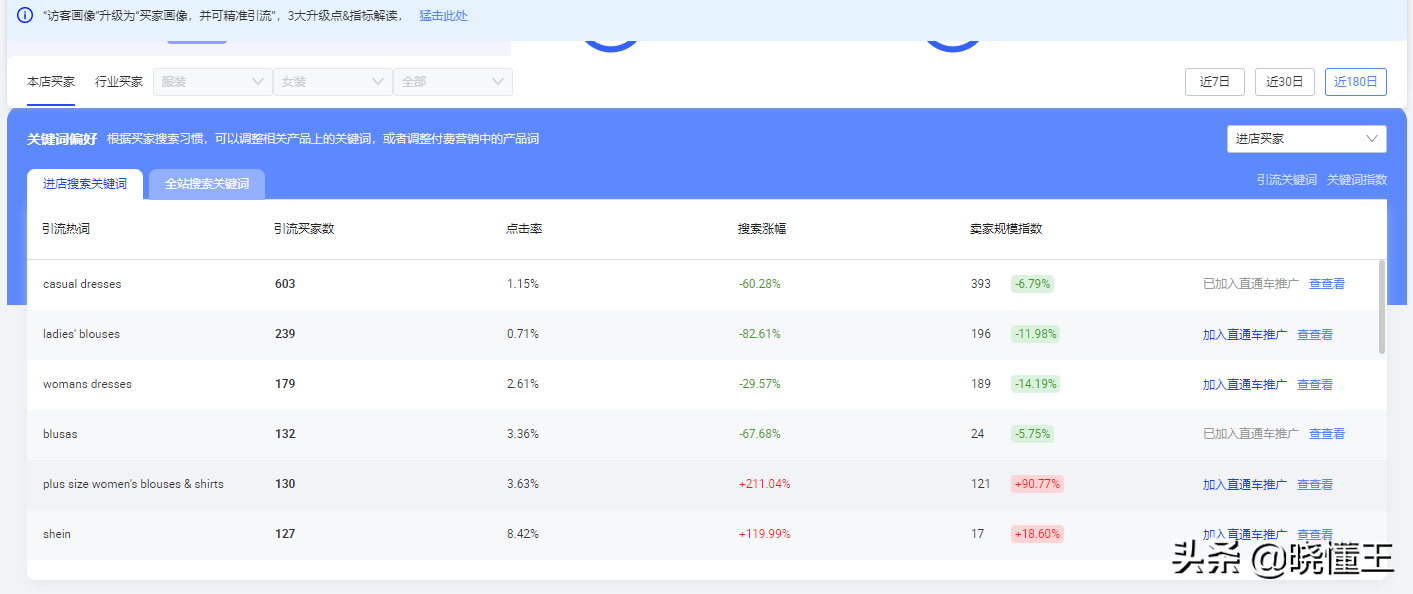This screenshot has height=594, width=1413.
Task: Click the -11.98% change badge
Action: [x=1035, y=334]
